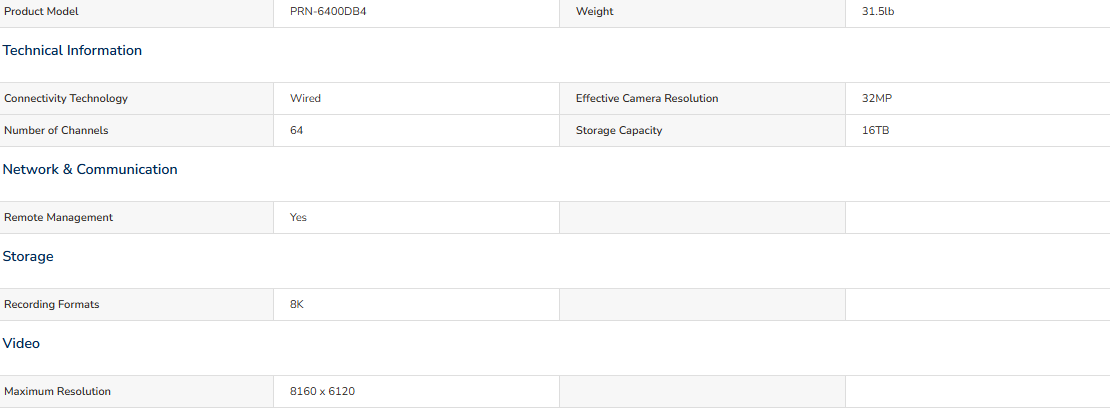Screen dimensions: 1110x413
Task: Select the 64 channels value
Action: coord(297,130)
